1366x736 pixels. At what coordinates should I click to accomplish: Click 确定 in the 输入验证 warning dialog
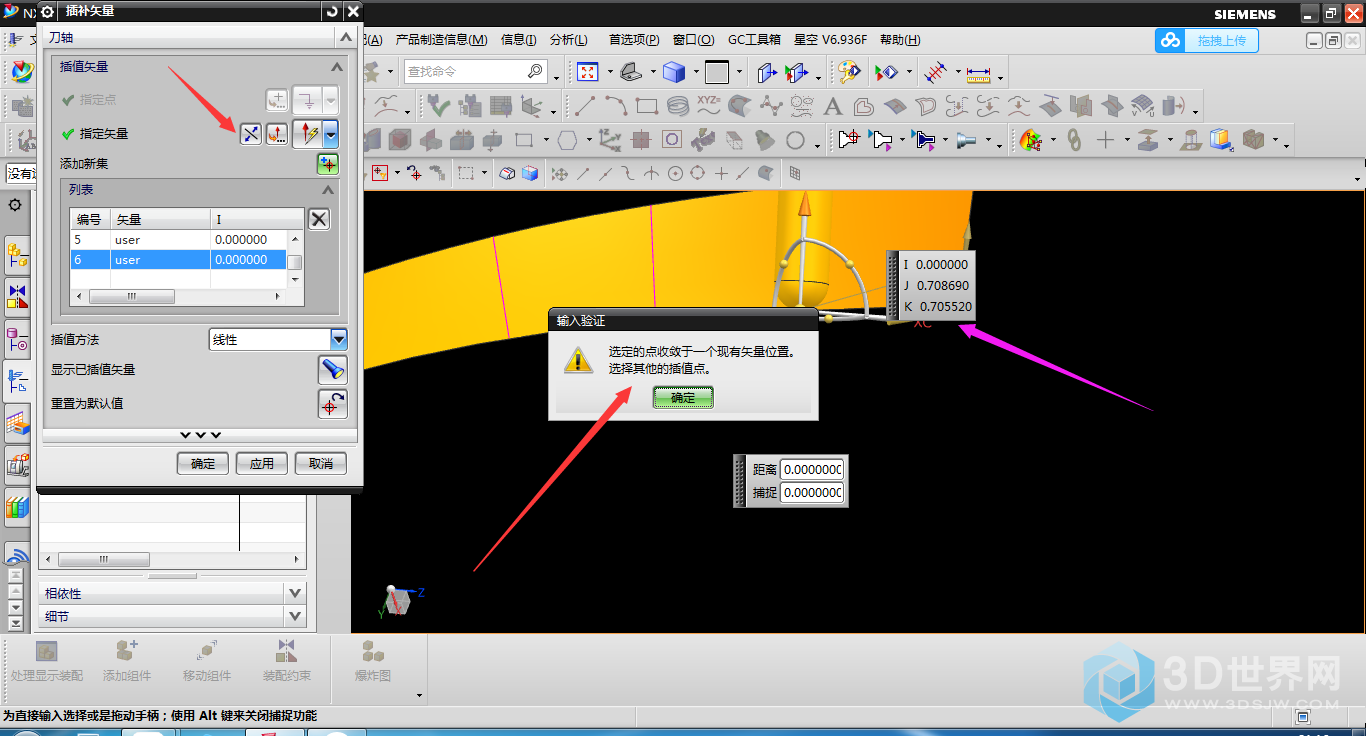[x=683, y=398]
